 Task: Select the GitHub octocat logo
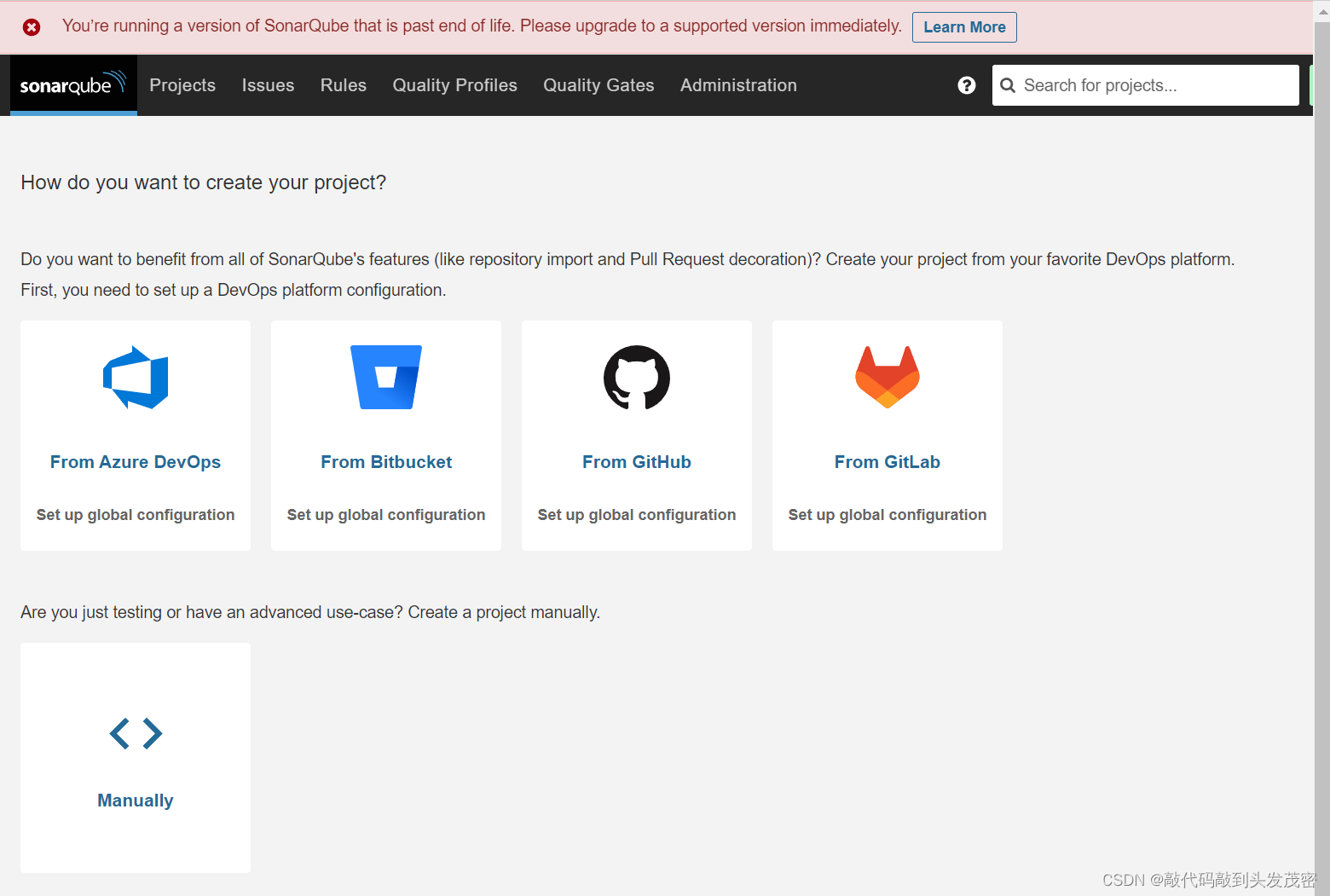coord(637,378)
